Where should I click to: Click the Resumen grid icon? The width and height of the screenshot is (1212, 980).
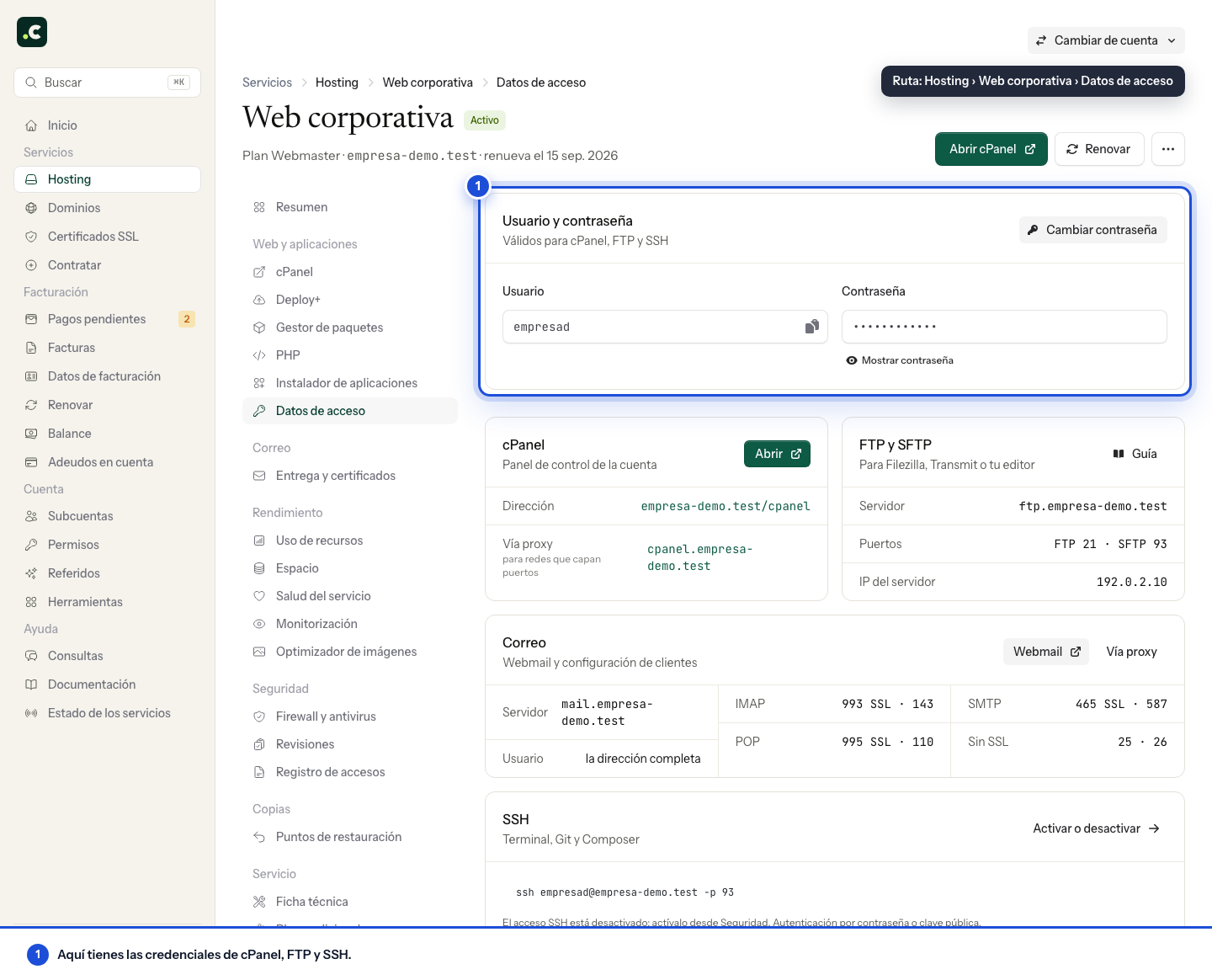(x=259, y=207)
